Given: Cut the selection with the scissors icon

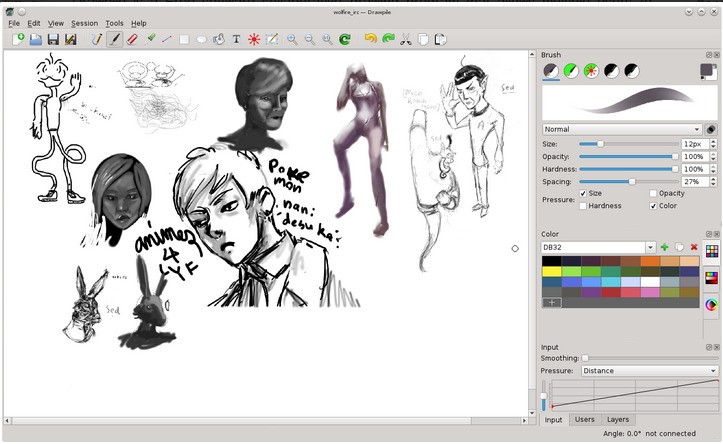Looking at the screenshot, I should click(x=406, y=40).
